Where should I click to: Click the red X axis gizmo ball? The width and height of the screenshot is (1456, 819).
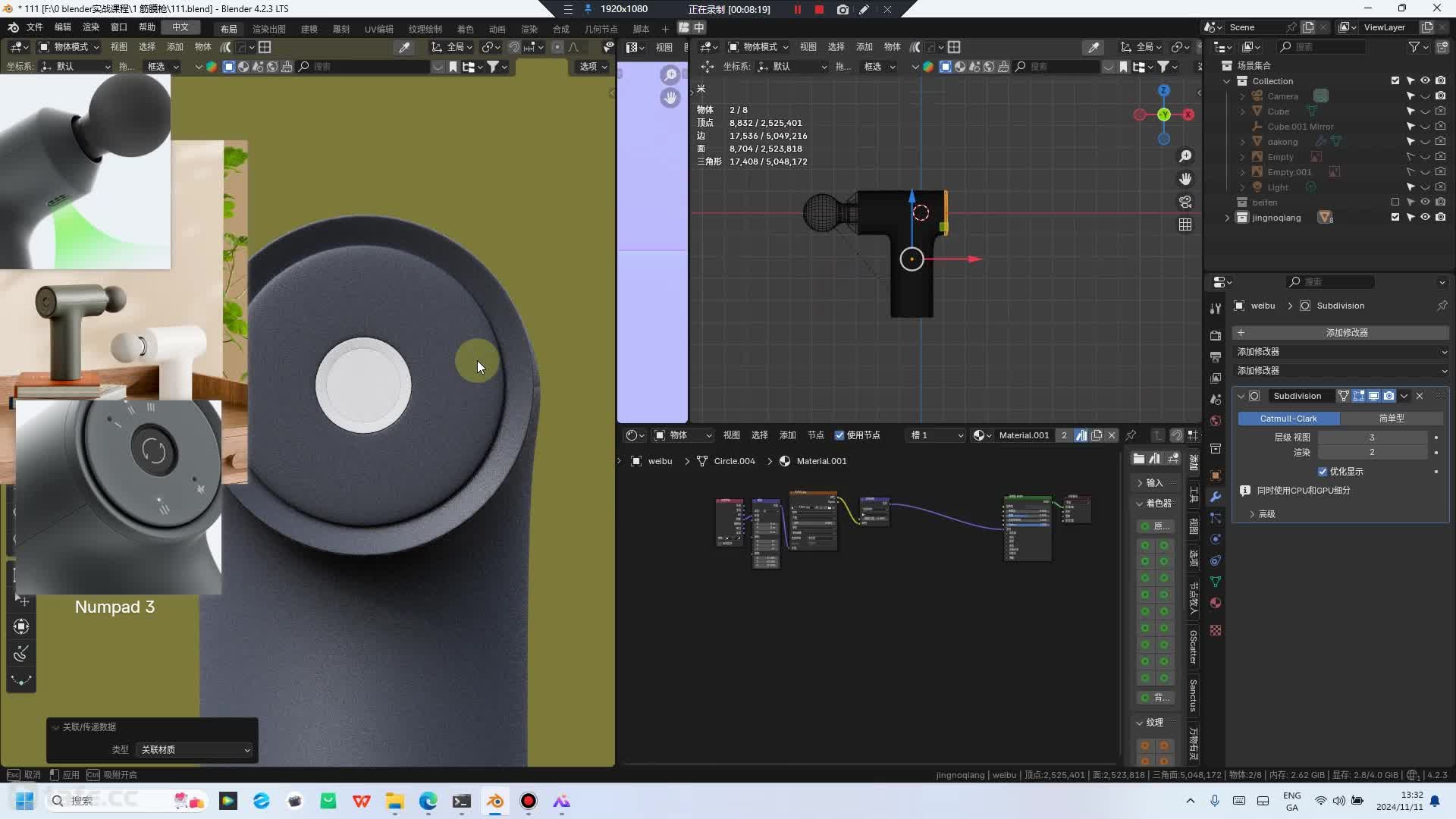(x=1188, y=115)
